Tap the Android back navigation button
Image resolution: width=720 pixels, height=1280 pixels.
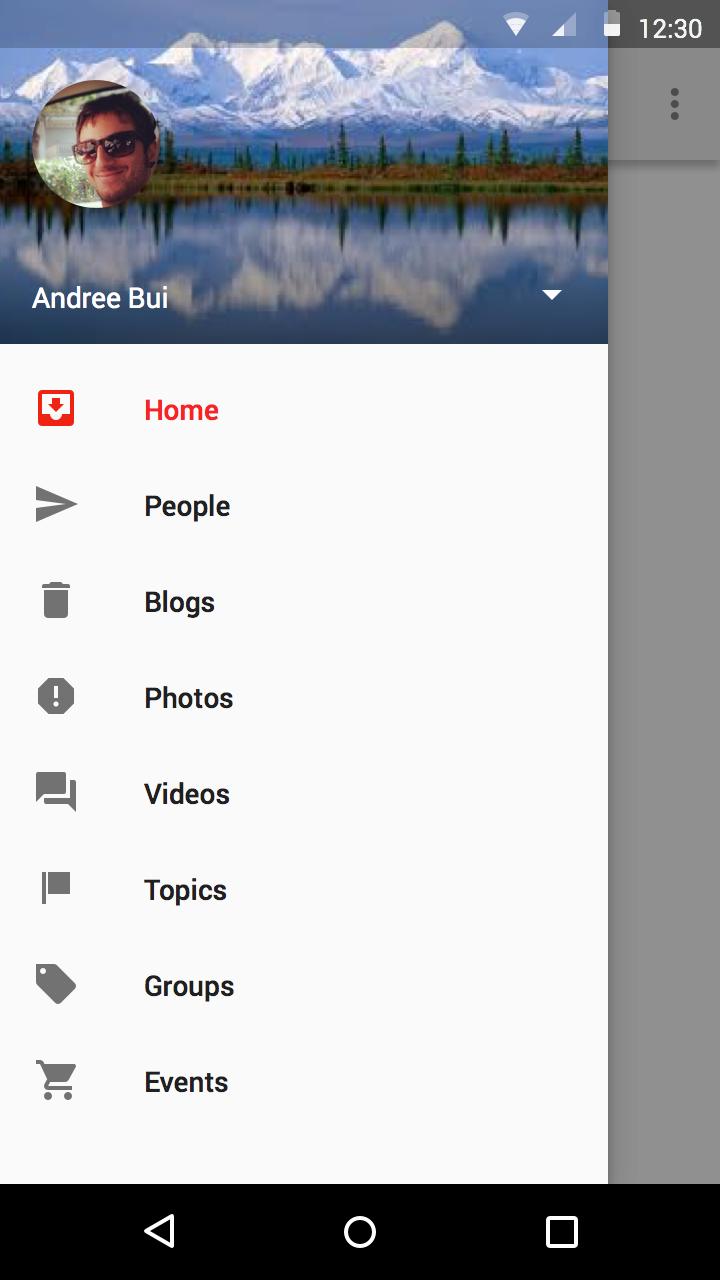click(160, 1231)
